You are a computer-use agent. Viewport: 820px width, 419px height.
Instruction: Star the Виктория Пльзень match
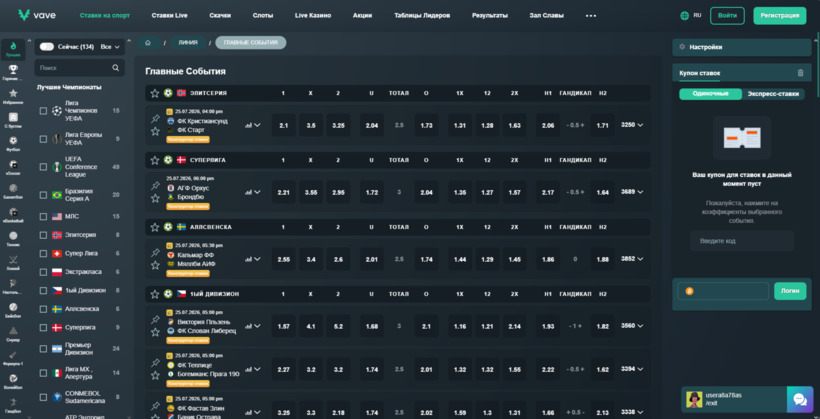(x=155, y=332)
